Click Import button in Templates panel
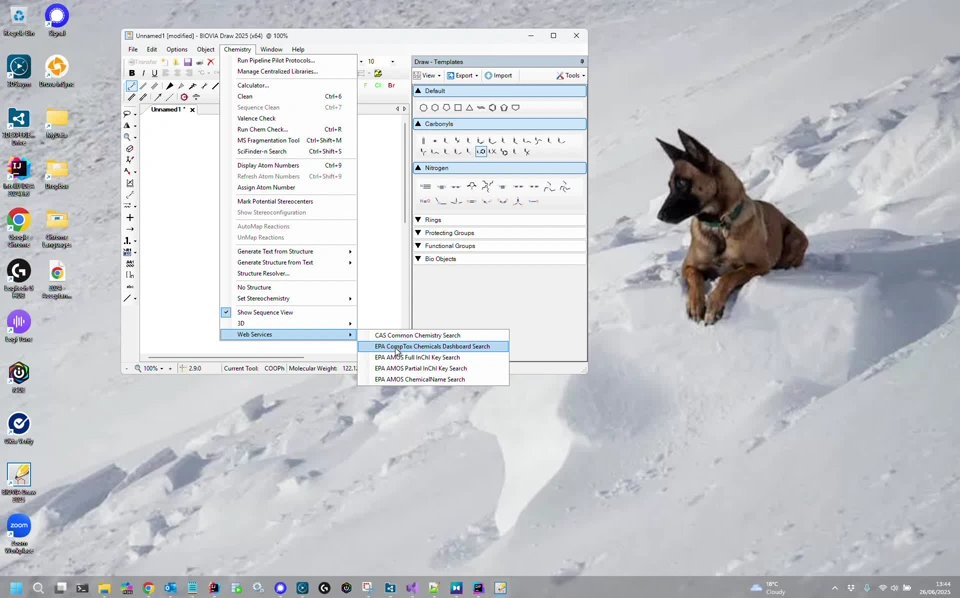The height and width of the screenshot is (598, 960). pyautogui.click(x=498, y=75)
